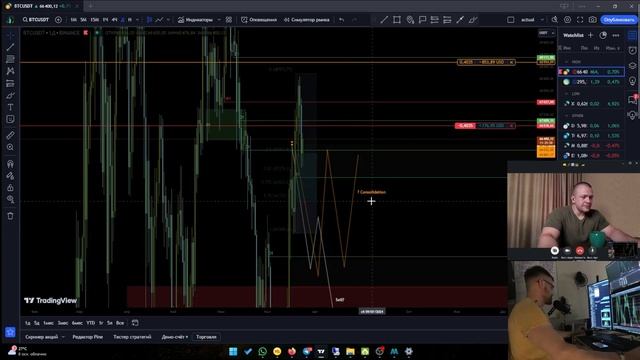Select watchlist row with price 6.97
Viewport: 640px width, 360px height.
click(591, 136)
